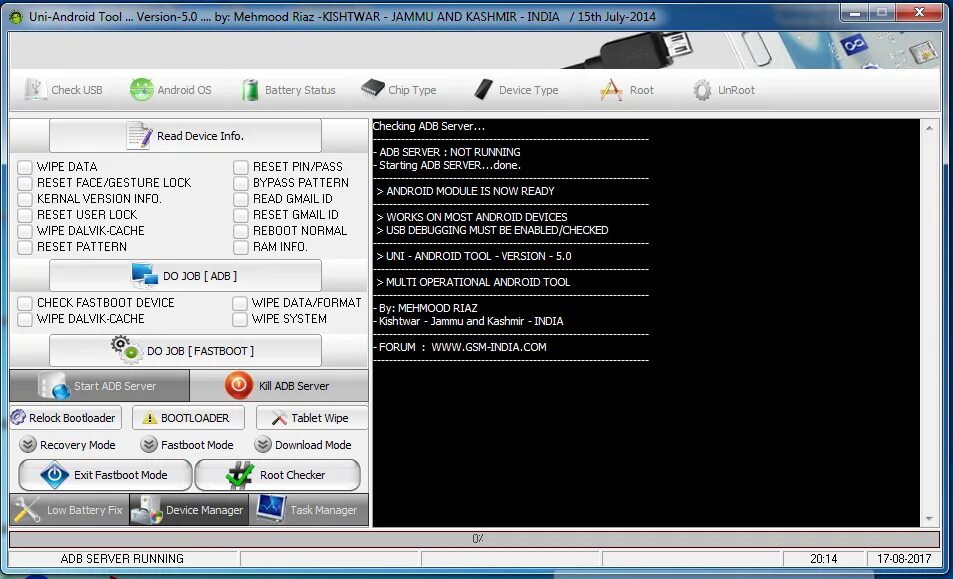Select the 'Root Checker' button label
953x579 pixels.
[x=292, y=475]
